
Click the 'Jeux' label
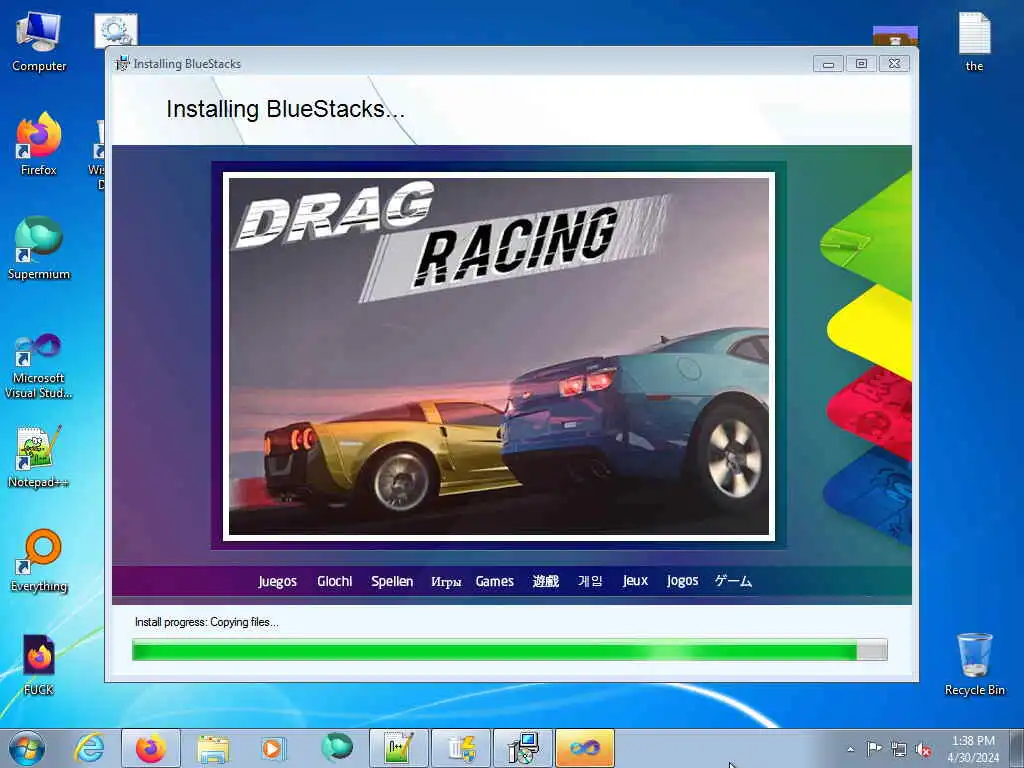635,581
